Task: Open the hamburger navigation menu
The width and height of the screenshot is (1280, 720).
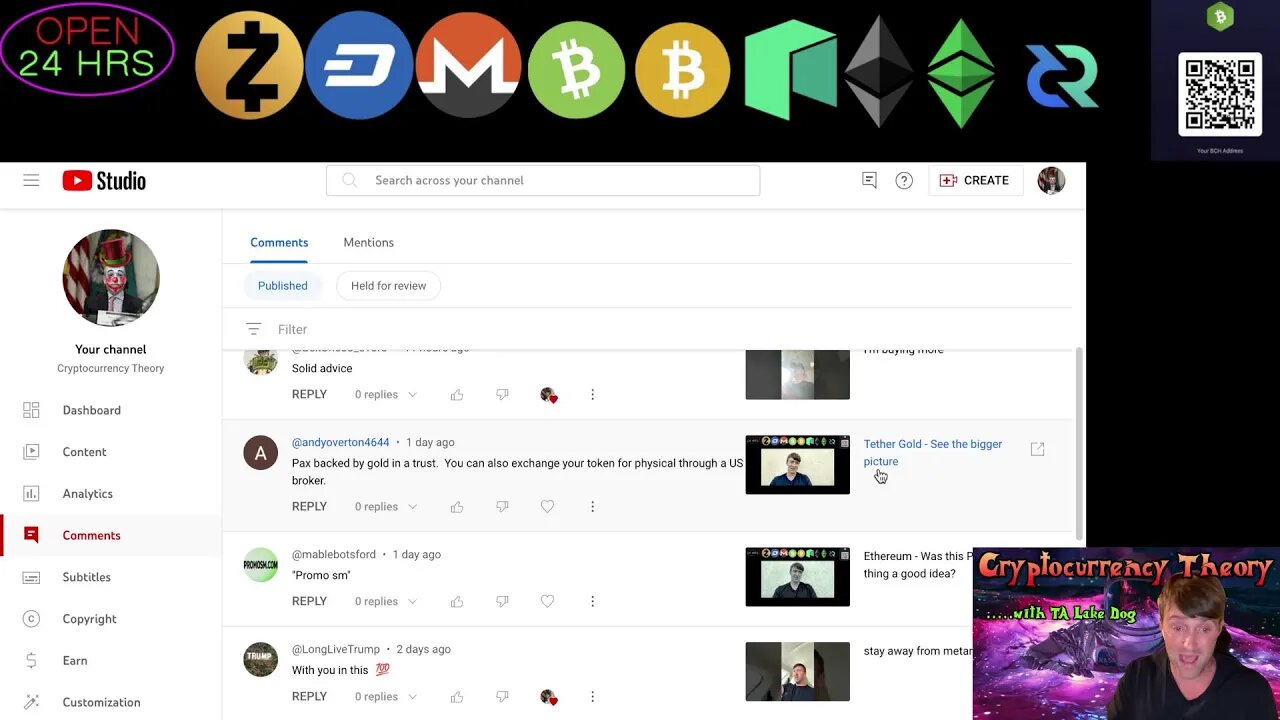Action: (31, 180)
